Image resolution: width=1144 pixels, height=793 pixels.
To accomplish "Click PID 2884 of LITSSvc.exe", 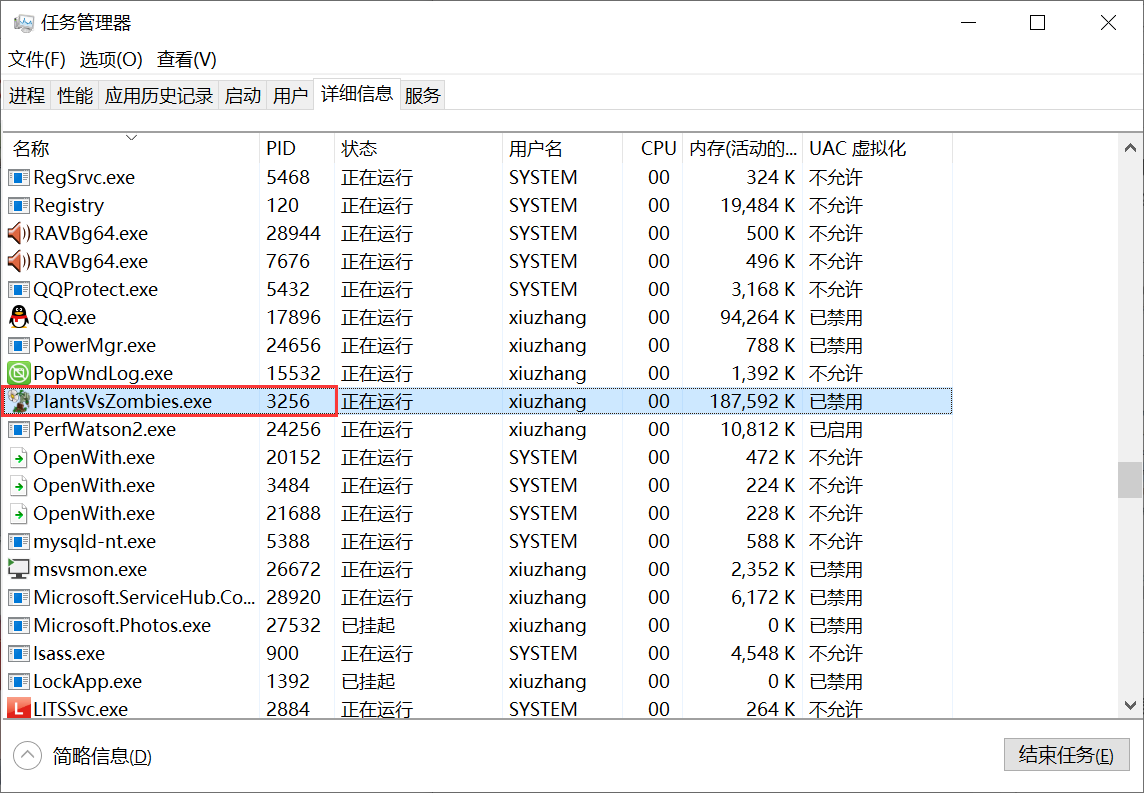I will pos(287,709).
